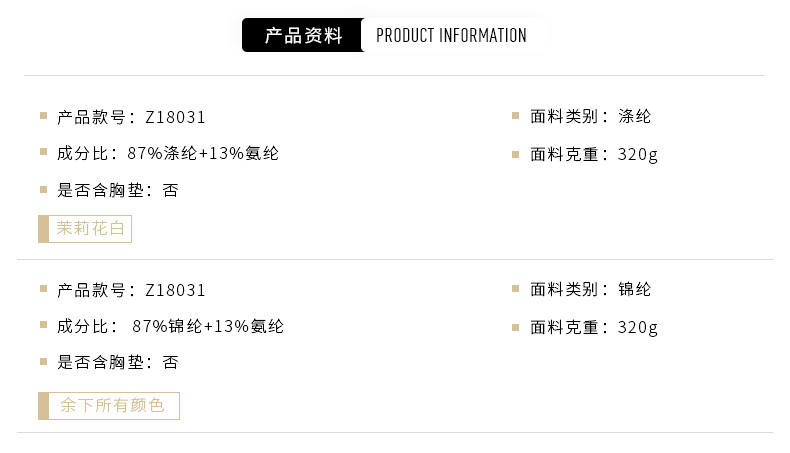This screenshot has width=790, height=453.
Task: Click the bullet beside 87%涤纶 composition row
Action: point(44,153)
